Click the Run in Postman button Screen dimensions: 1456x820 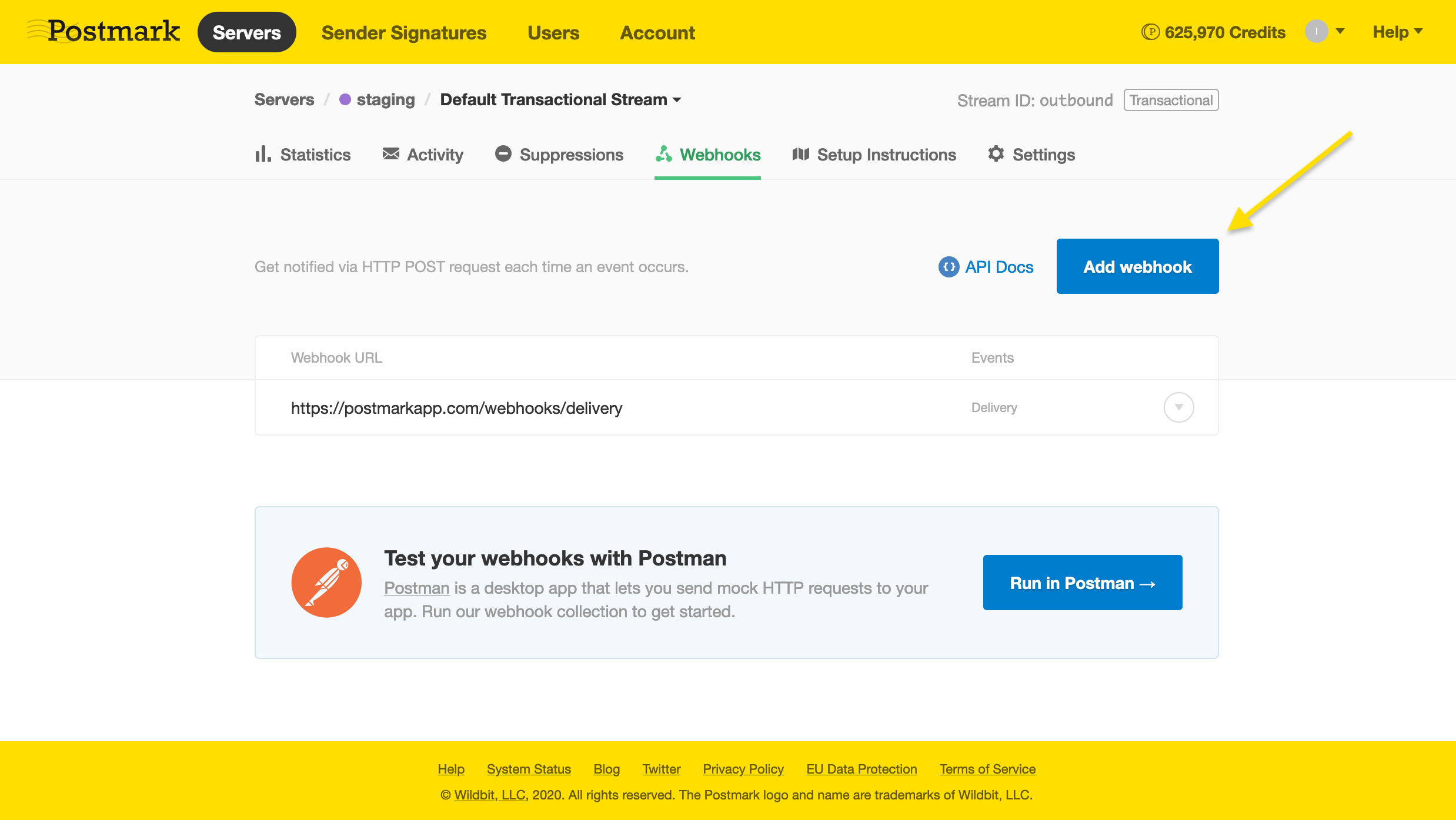pos(1083,583)
